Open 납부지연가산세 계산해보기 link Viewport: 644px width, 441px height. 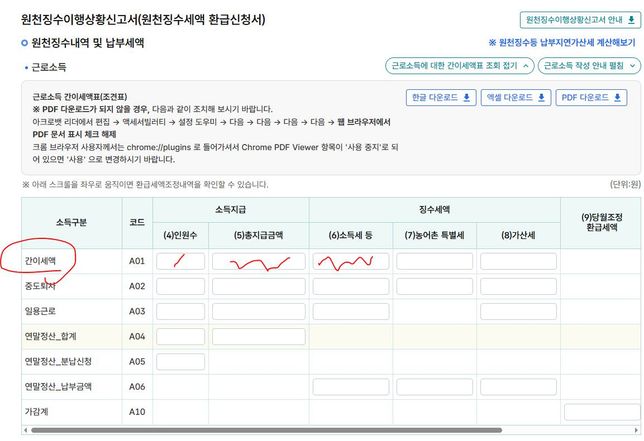561,43
